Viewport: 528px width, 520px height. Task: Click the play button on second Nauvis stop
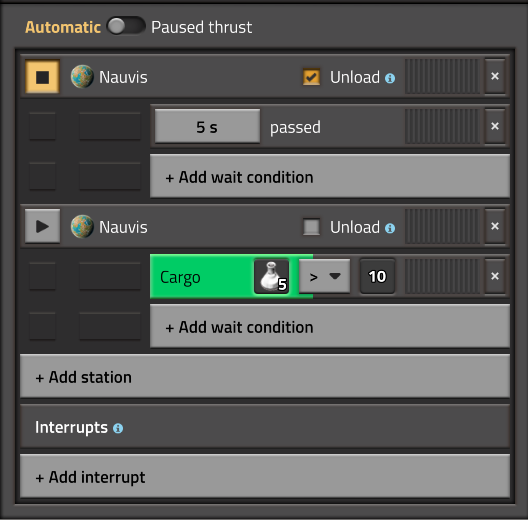(42, 226)
